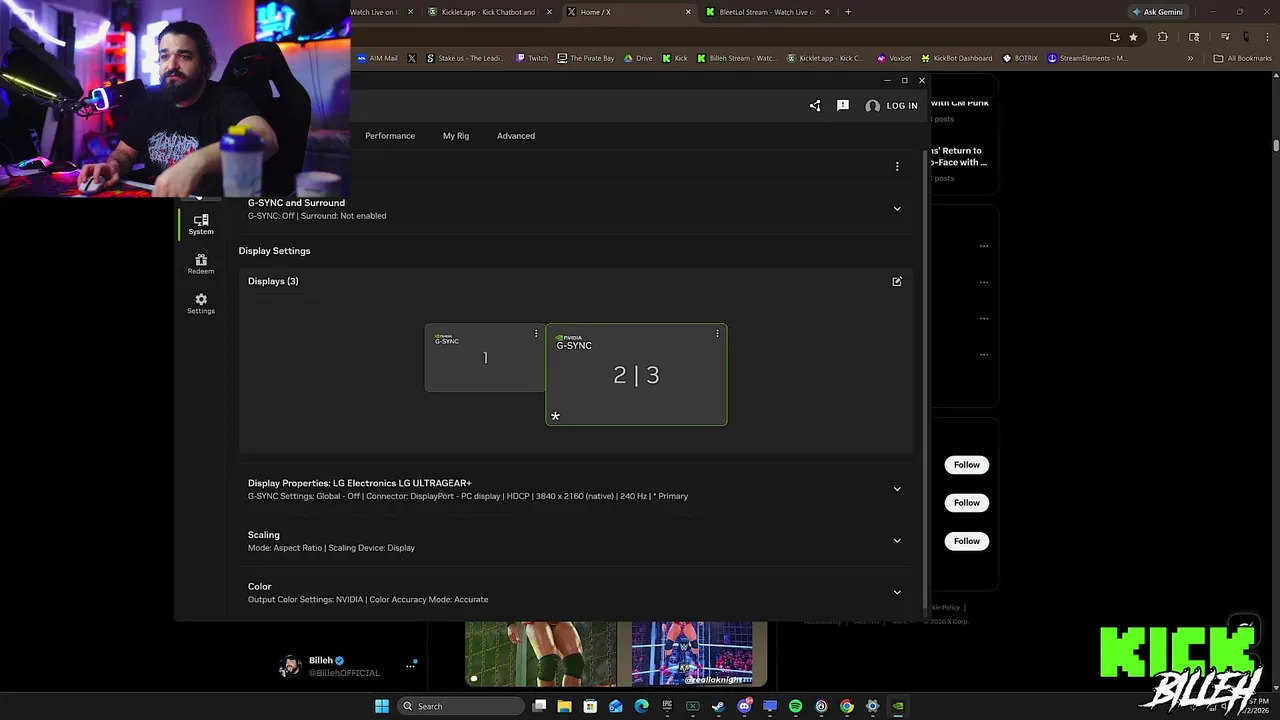Click the taskbar Search box
The image size is (1280, 720).
point(460,706)
